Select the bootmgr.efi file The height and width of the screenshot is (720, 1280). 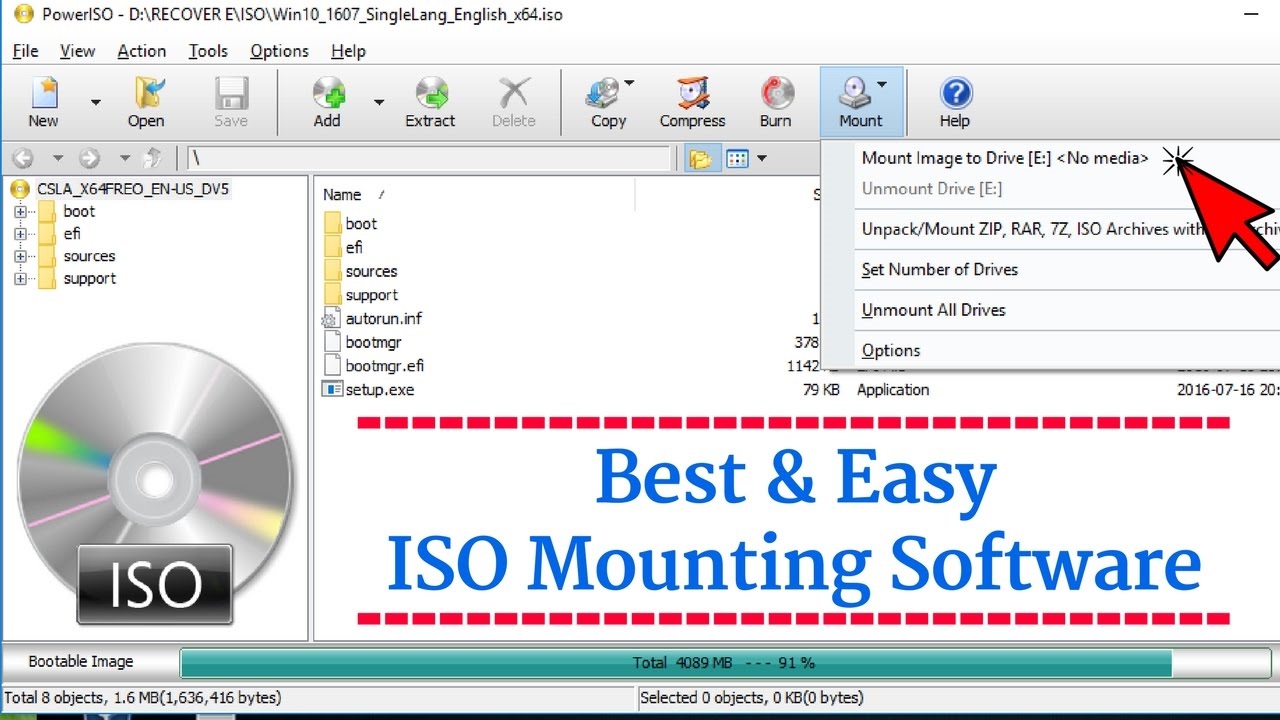pos(385,366)
